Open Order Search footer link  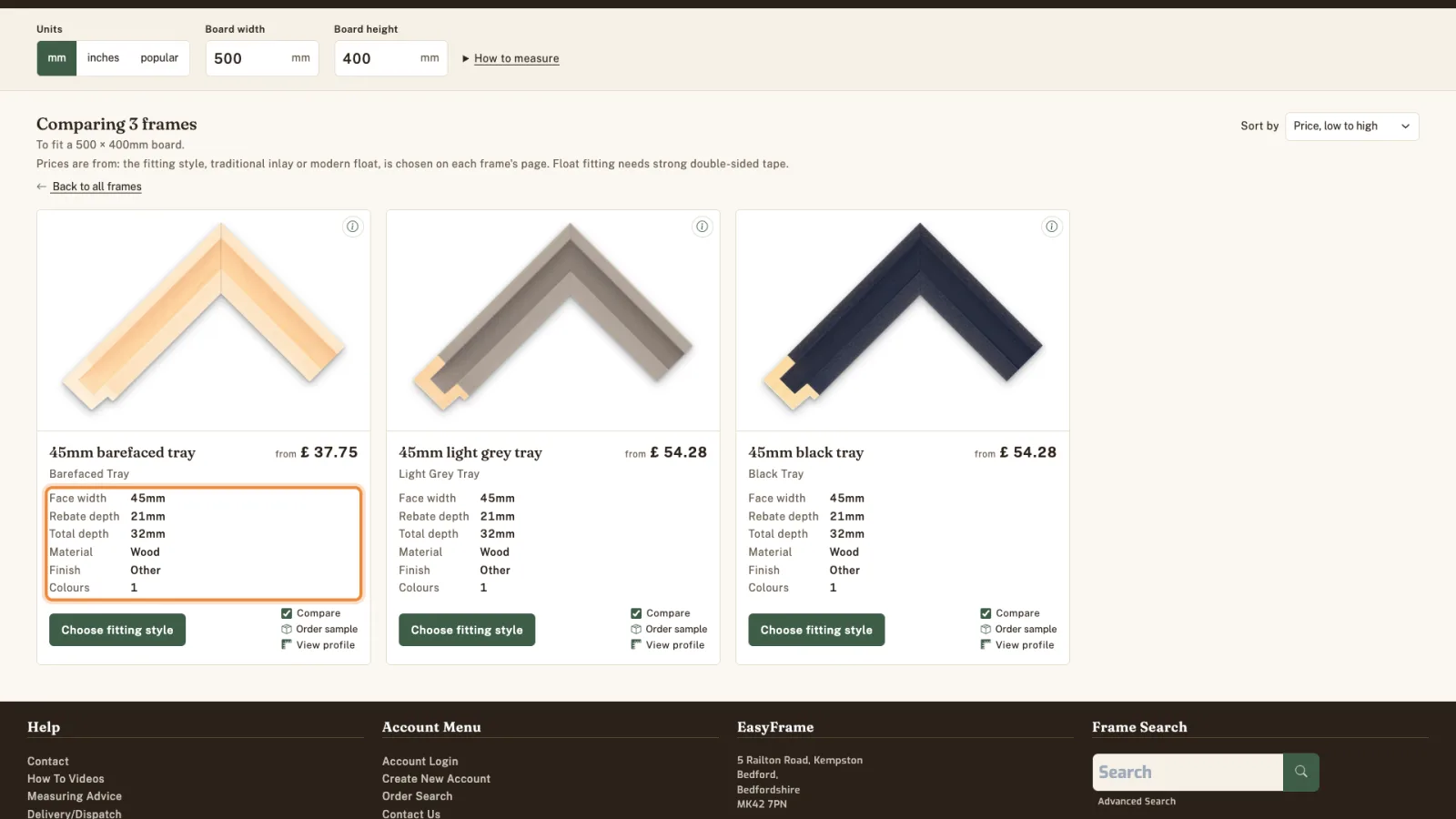coord(417,796)
